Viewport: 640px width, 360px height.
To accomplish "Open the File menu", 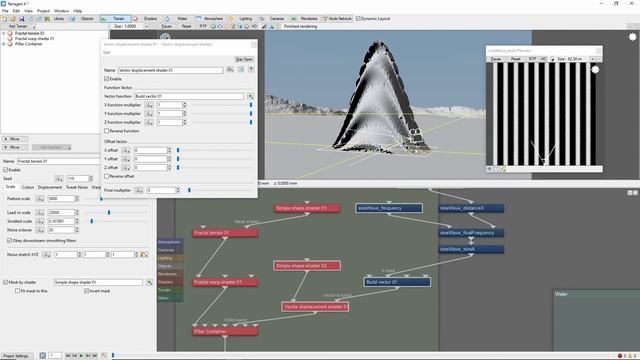I will point(5,11).
